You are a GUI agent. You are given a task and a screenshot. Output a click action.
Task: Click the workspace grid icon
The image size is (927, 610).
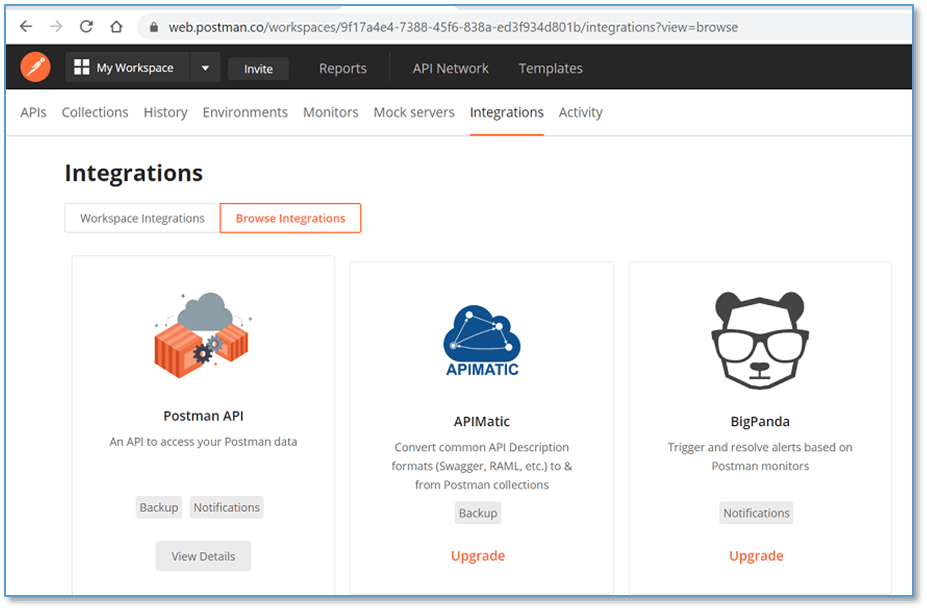[x=82, y=67]
